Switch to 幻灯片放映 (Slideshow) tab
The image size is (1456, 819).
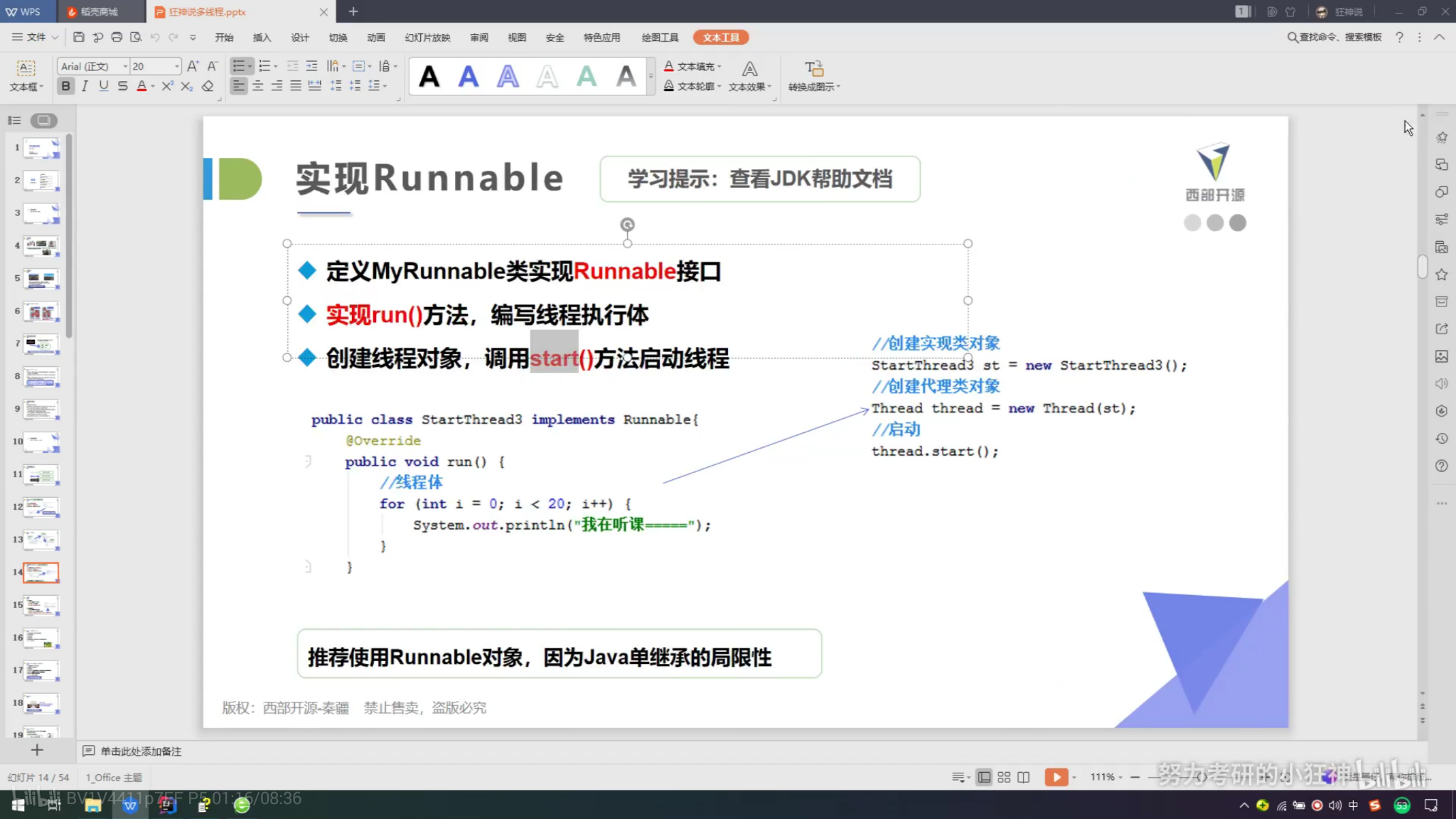pos(427,37)
